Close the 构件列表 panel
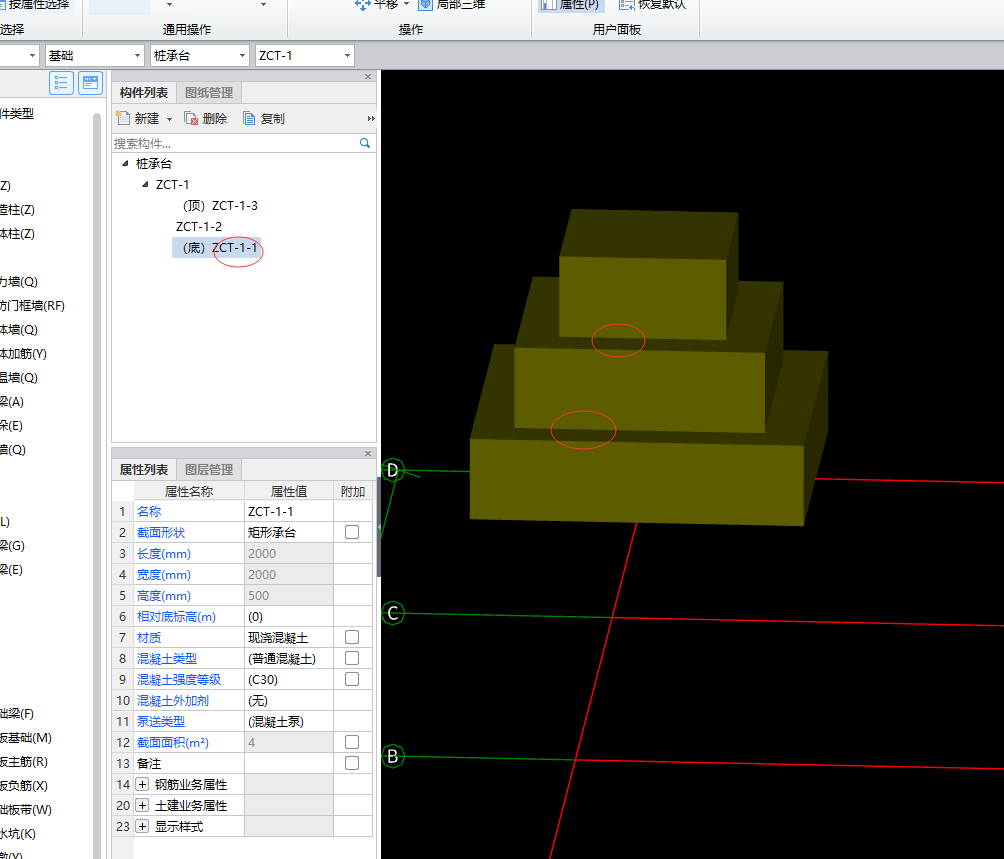 [x=368, y=77]
